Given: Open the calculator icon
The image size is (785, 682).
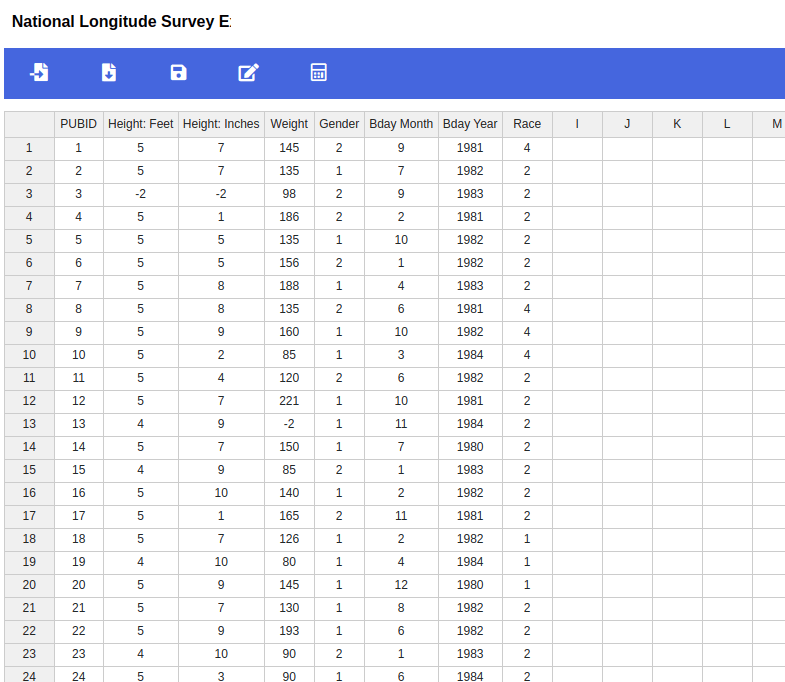Looking at the screenshot, I should pos(319,72).
